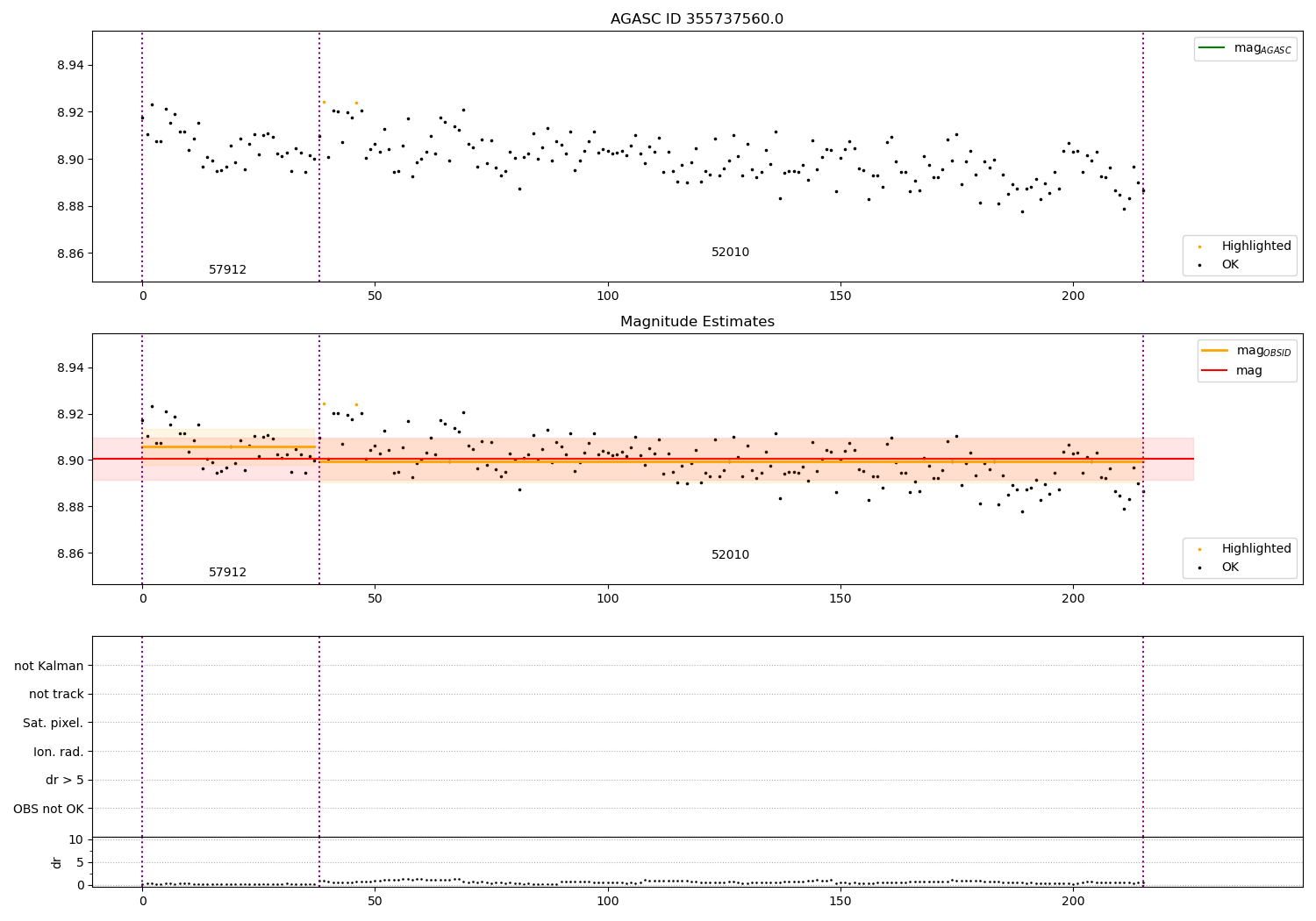The height and width of the screenshot is (921, 1316).
Task: Click the "Magnitude Estimates" plot title
Action: (x=697, y=322)
